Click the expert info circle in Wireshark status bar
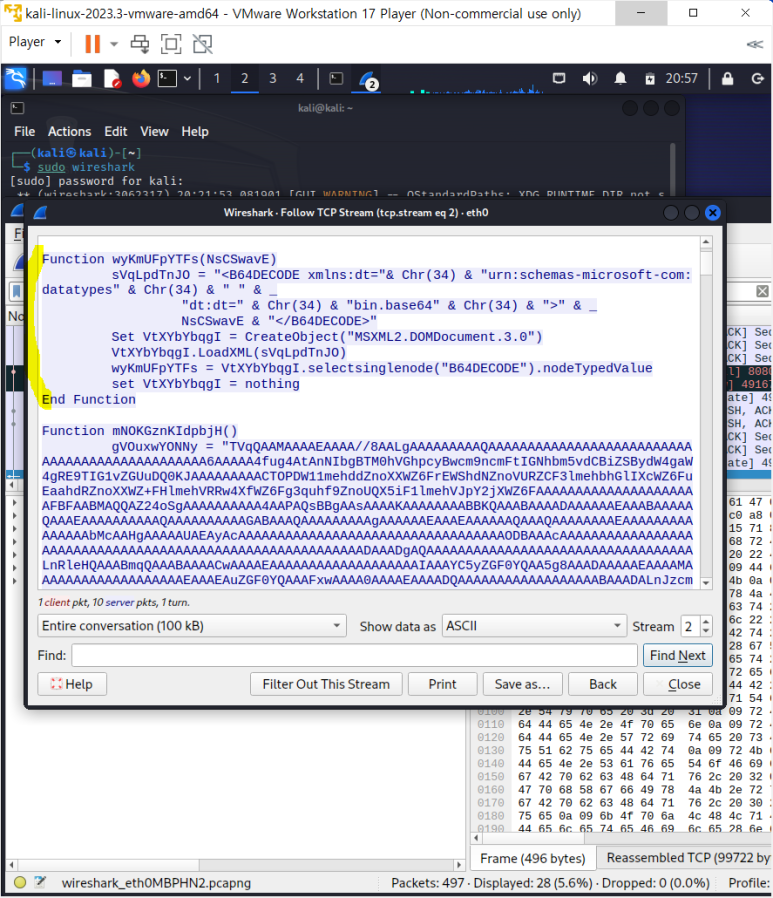The height and width of the screenshot is (898, 773). pos(19,883)
